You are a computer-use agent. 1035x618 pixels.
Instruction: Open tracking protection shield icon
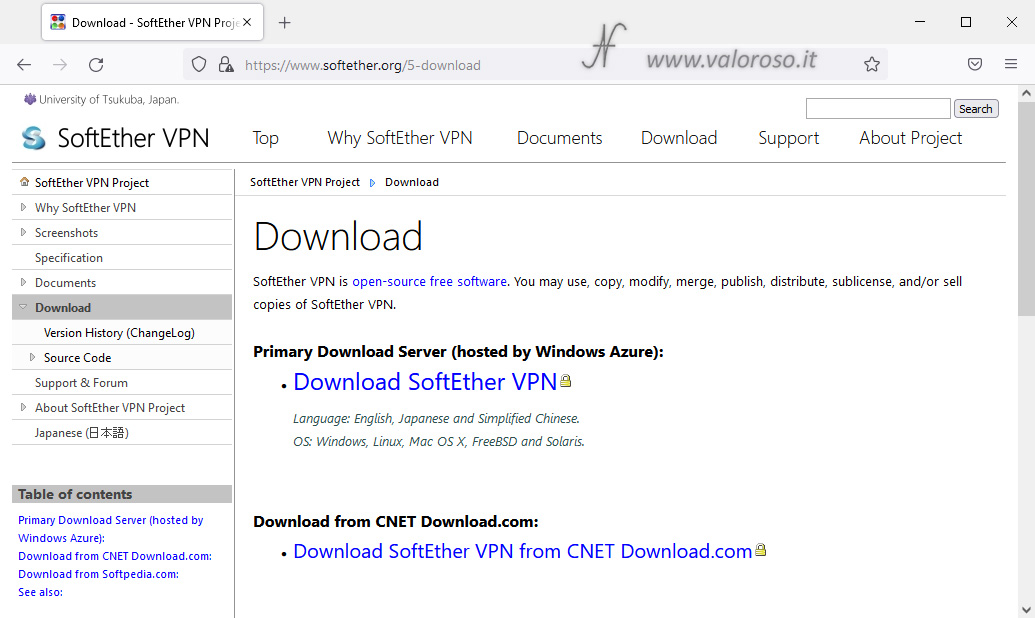[x=199, y=65]
